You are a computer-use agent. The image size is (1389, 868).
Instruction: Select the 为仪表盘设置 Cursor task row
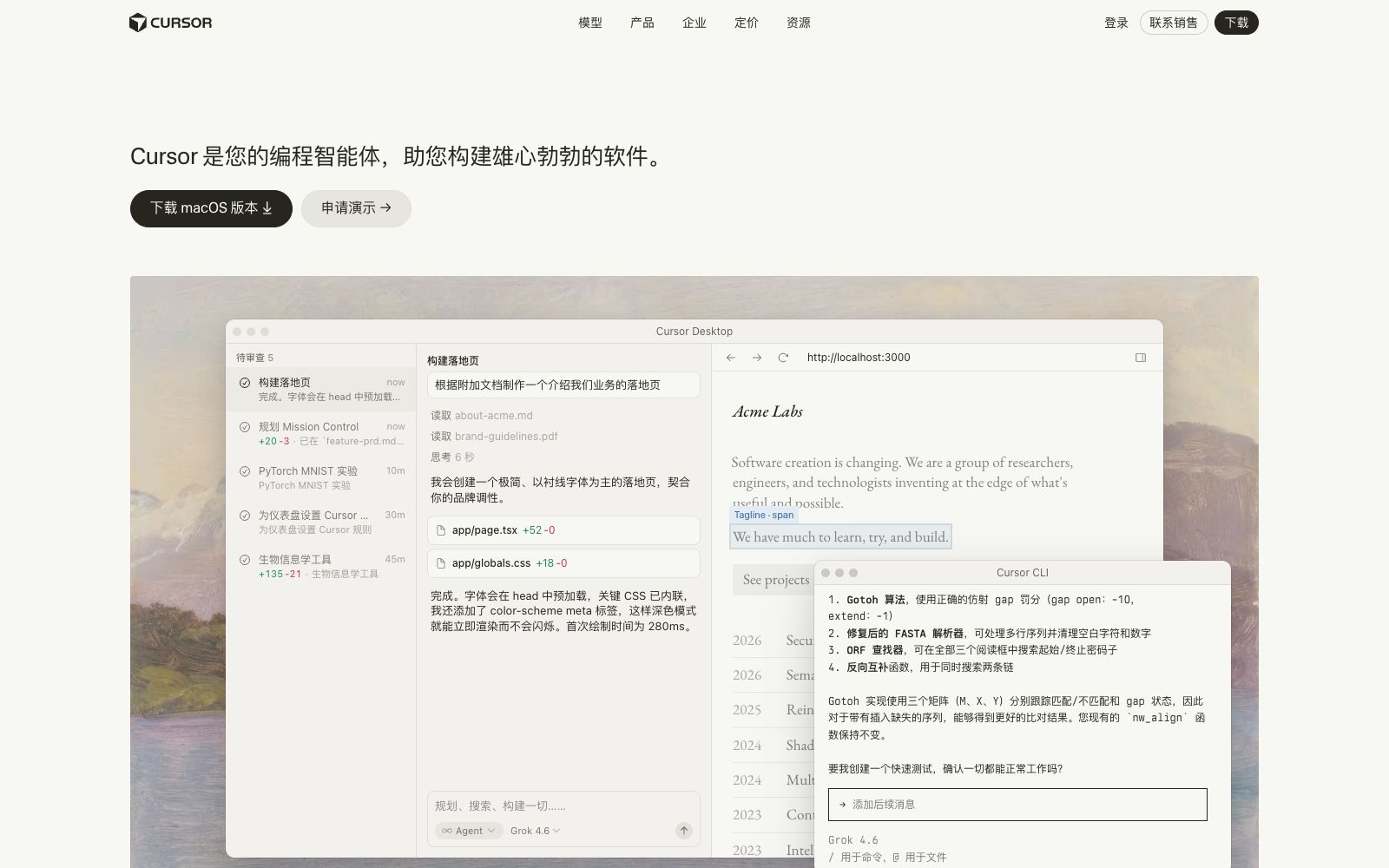coord(321,522)
